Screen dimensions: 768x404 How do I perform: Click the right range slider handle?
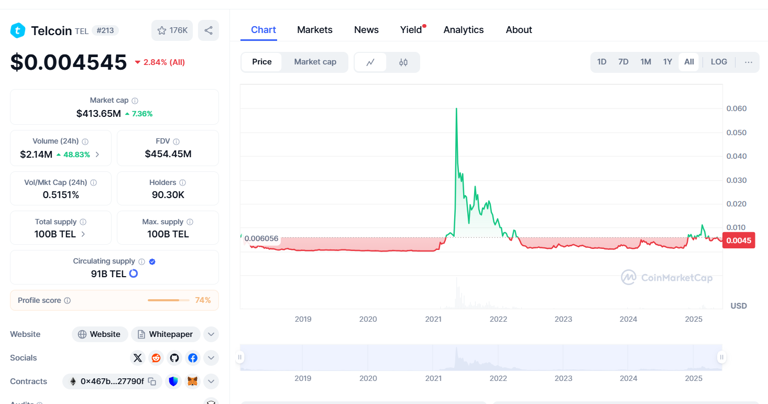(x=721, y=357)
